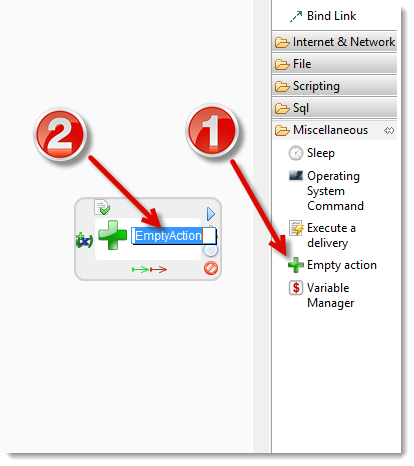Screen dimensions: 414x466
Task: Pick the green plus Empty action icon
Action: (x=296, y=265)
